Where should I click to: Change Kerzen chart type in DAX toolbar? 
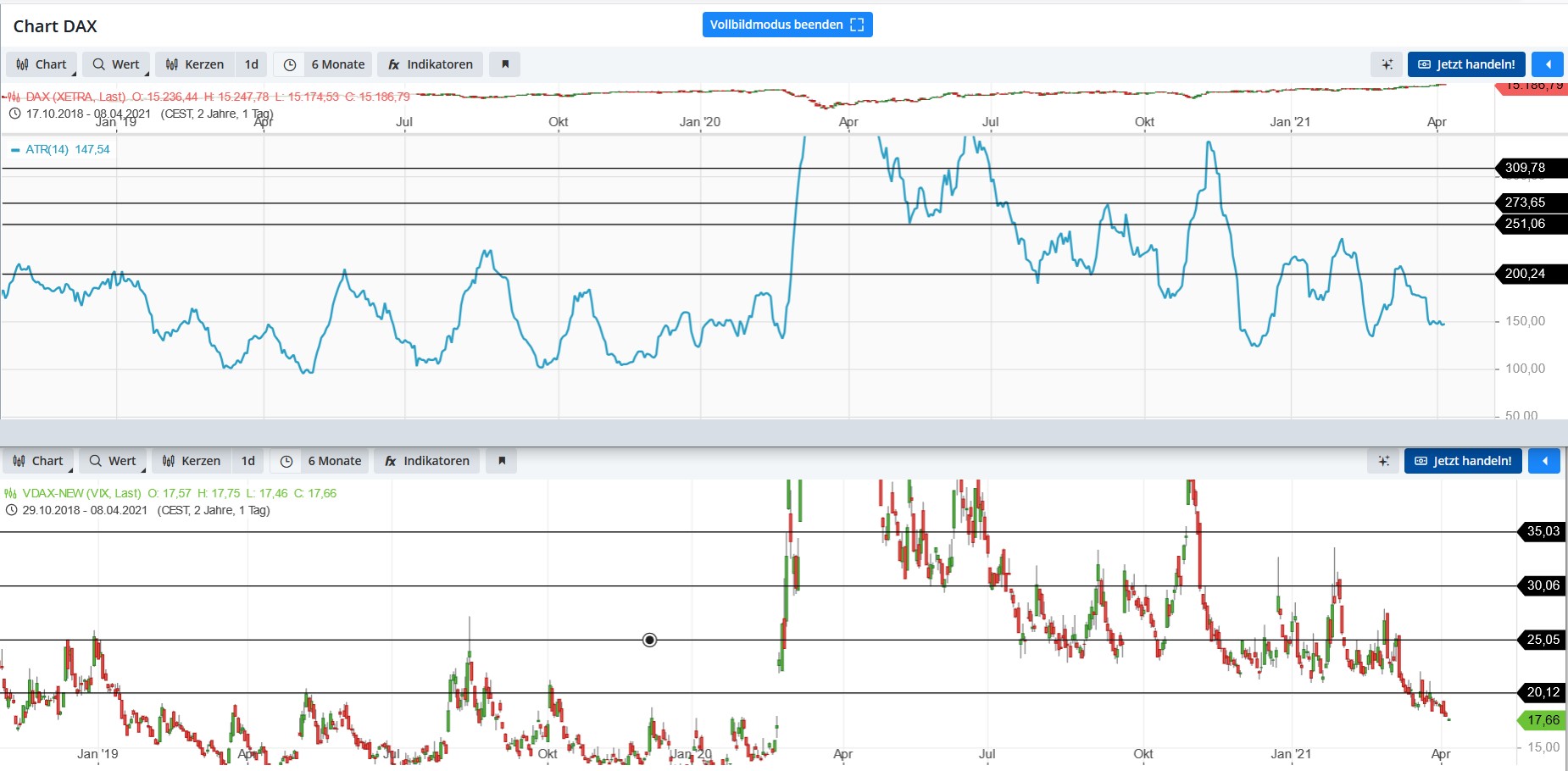click(x=195, y=64)
